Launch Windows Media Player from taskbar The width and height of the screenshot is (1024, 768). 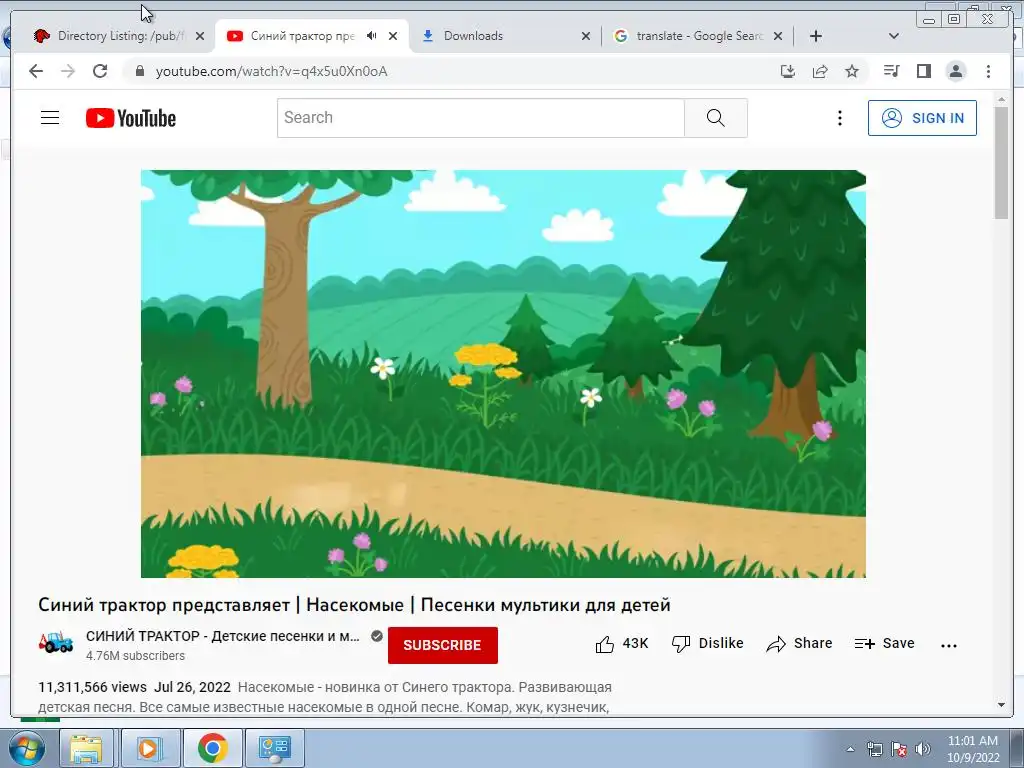149,748
